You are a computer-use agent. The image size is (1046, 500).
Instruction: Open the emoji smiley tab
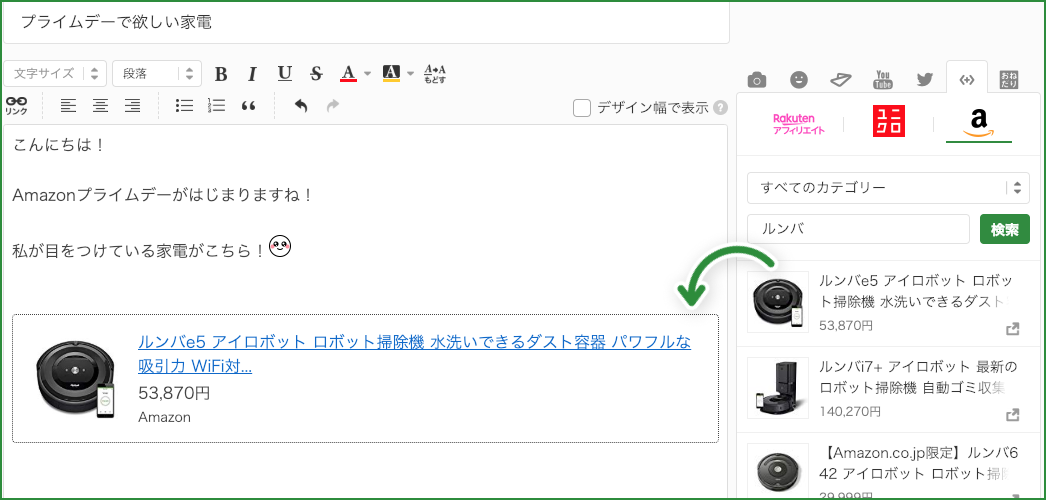799,80
